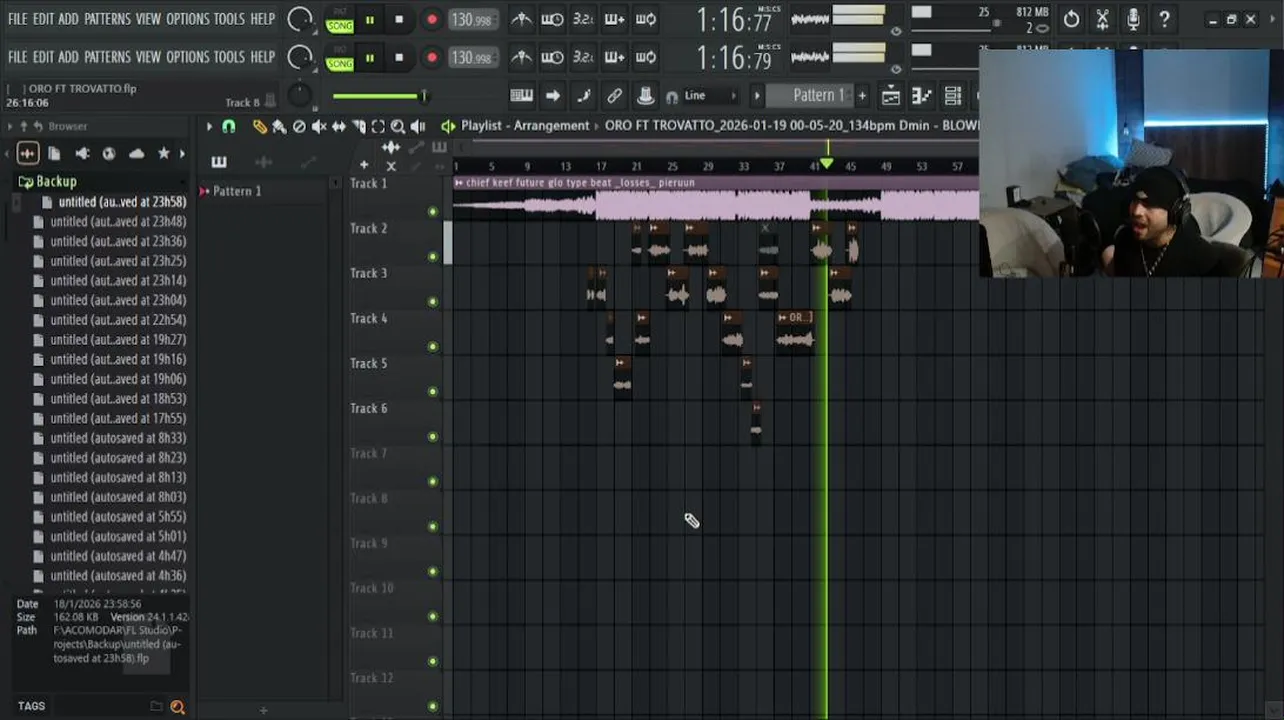This screenshot has width=1284, height=720.
Task: Select the Mute tool in playlist toolbar
Action: (x=319, y=126)
